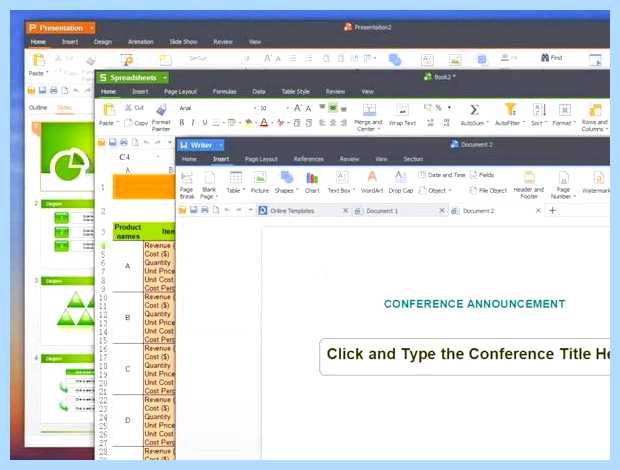Close the Document 2 tab in Writer
This screenshot has height=470, width=620.
(x=538, y=211)
